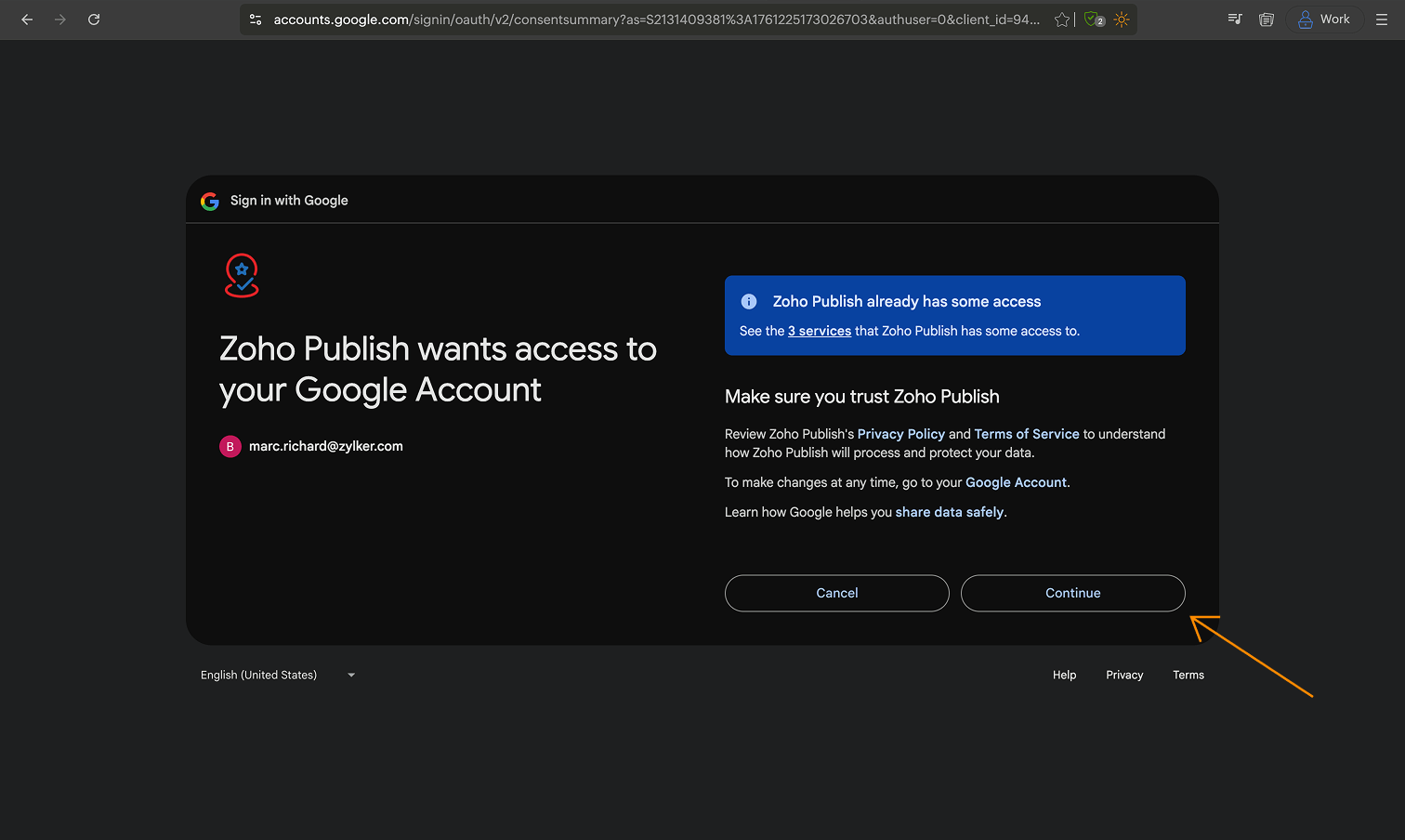Click the orange sun icon in address bar
Viewport: 1405px width, 840px height.
(1122, 20)
